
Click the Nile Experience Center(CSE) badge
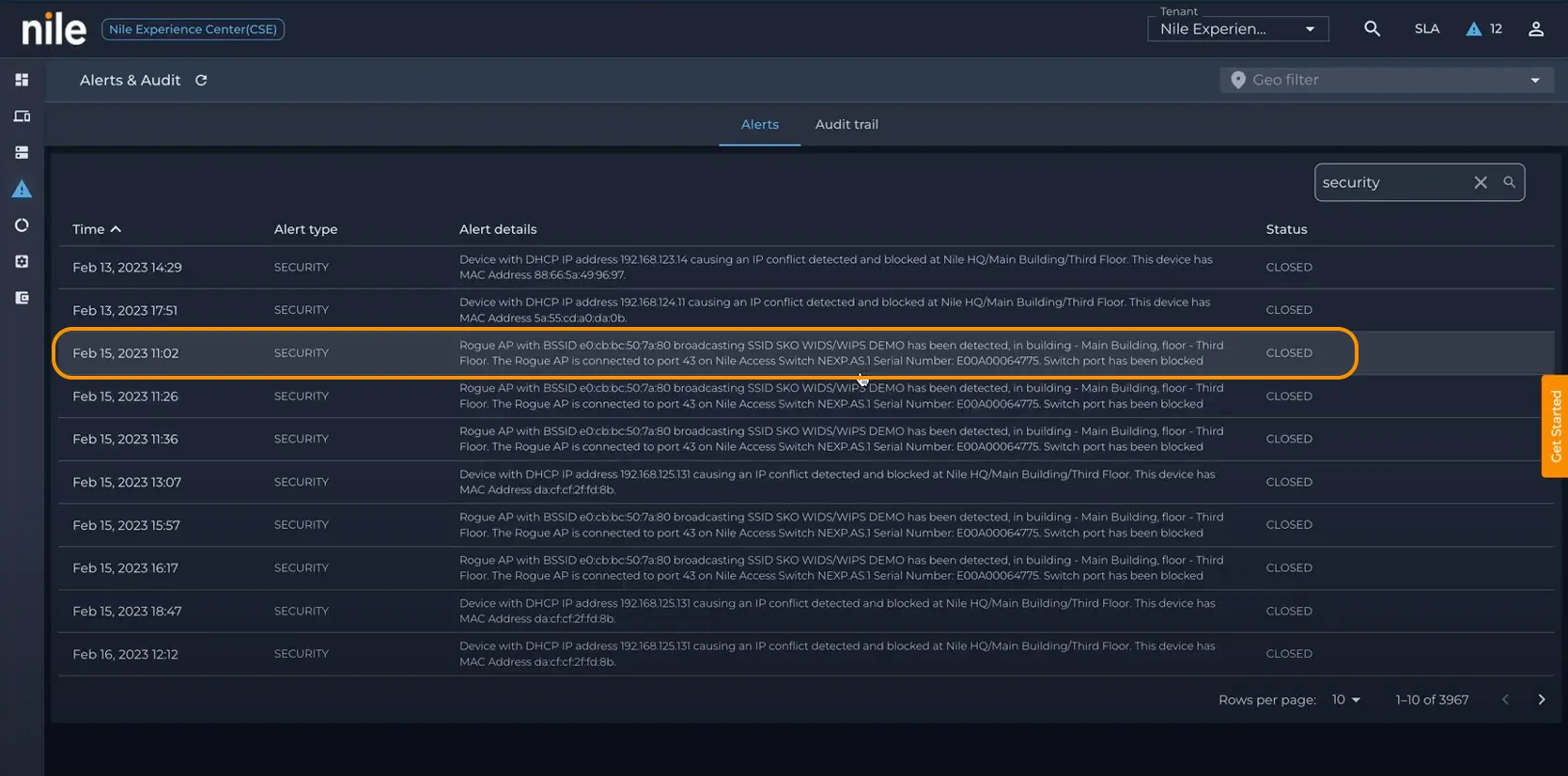point(193,29)
